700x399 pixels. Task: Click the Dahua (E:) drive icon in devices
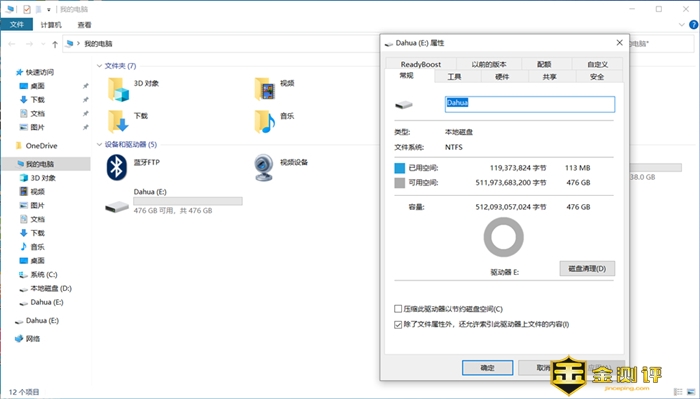[117, 207]
